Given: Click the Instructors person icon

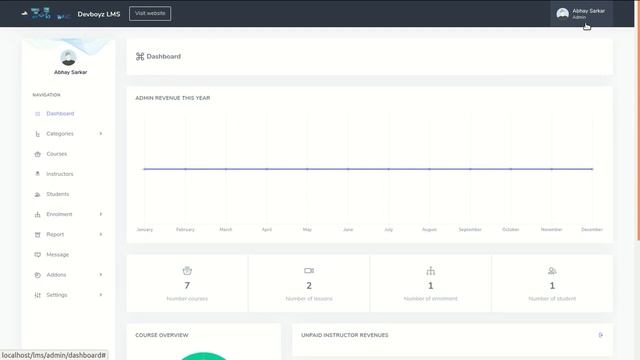Looking at the screenshot, I should pos(38,173).
